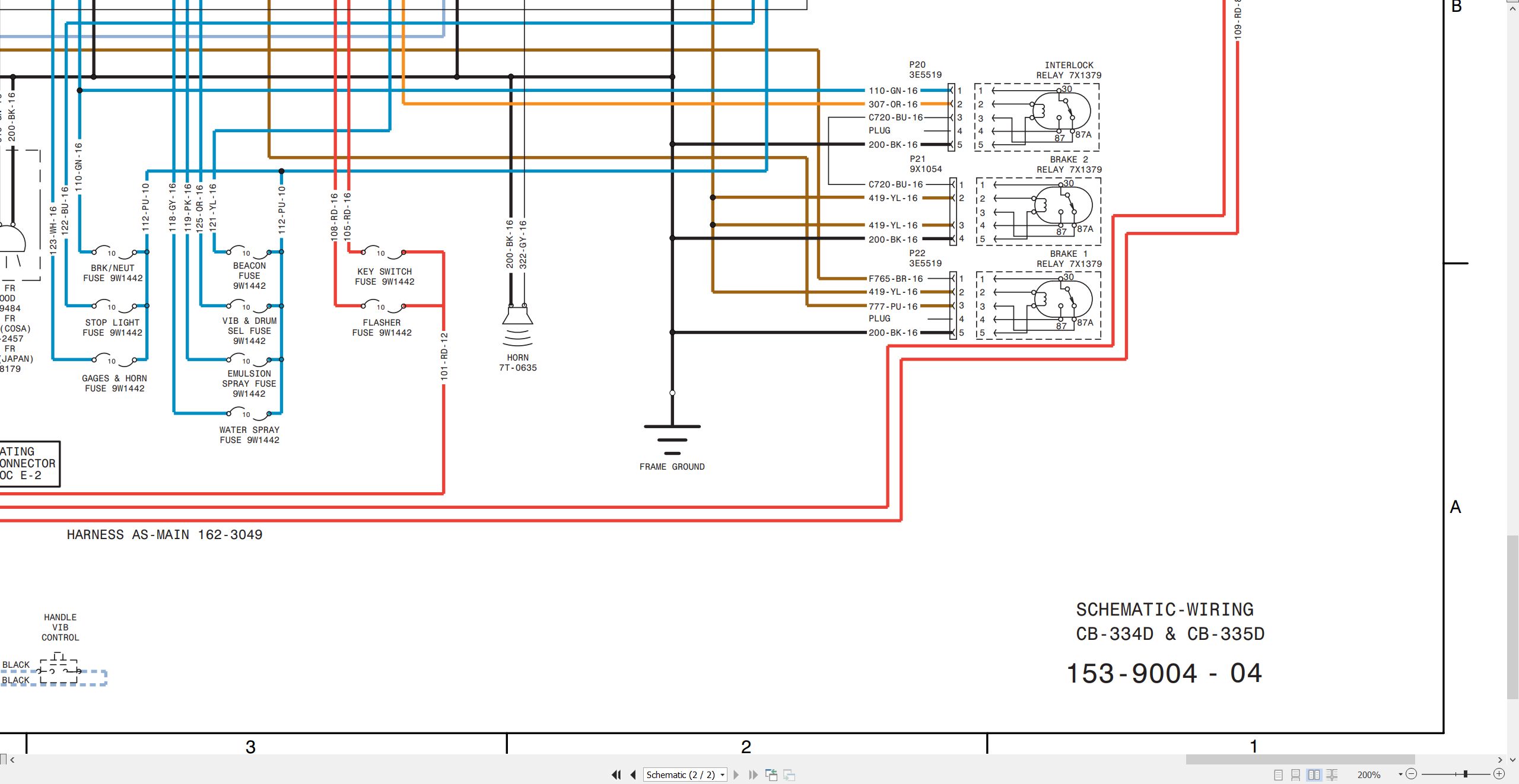Go to the next page
The height and width of the screenshot is (784, 1519).
[x=736, y=775]
